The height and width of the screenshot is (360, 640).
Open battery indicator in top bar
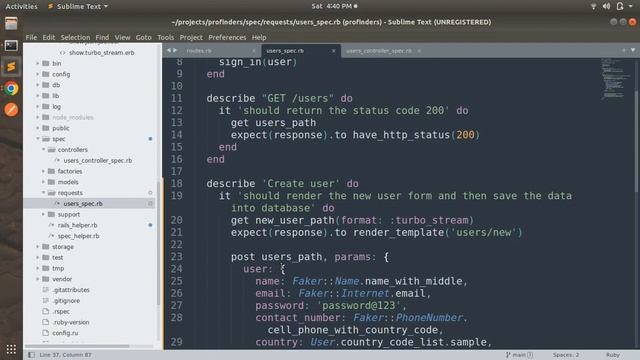pos(620,6)
